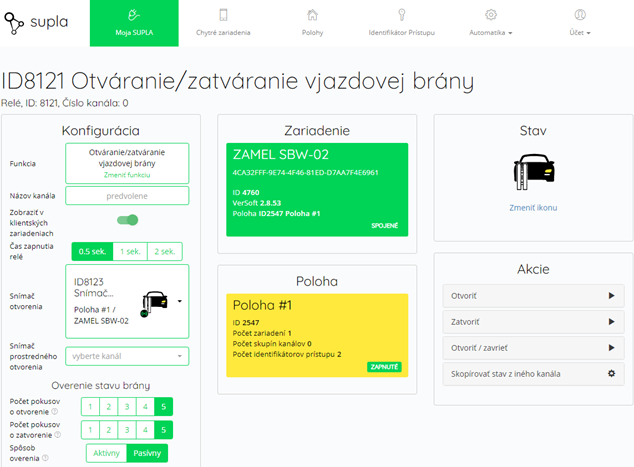Select 1 sek. relay time
This screenshot has width=634, height=467.
130,251
